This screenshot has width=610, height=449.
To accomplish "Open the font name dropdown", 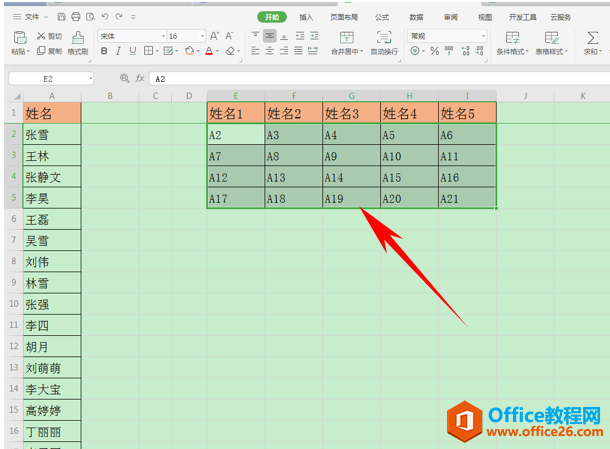I will (163, 36).
